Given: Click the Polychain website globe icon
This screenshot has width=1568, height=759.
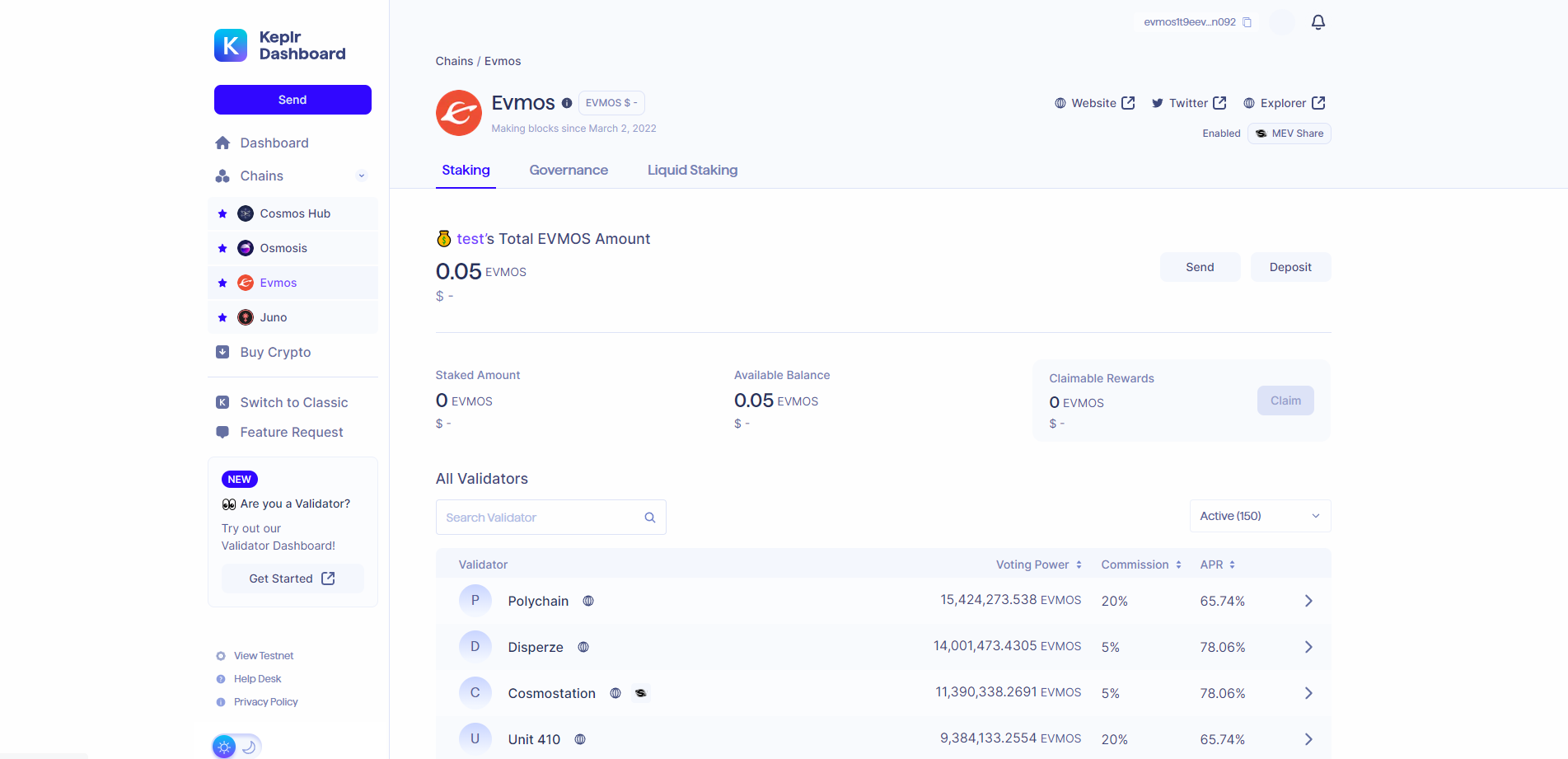Looking at the screenshot, I should click(x=588, y=601).
